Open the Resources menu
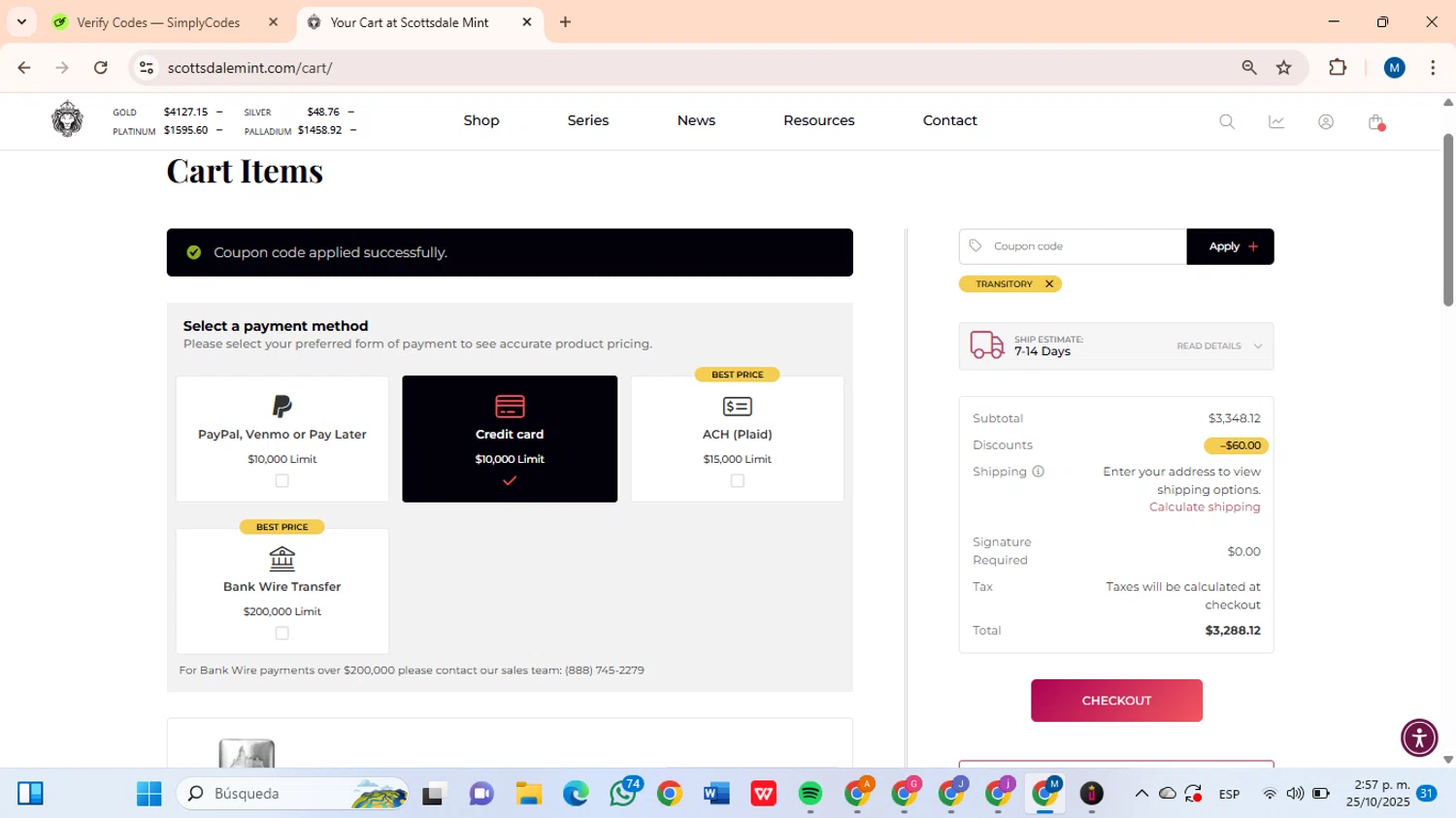Image resolution: width=1456 pixels, height=818 pixels. 819,120
